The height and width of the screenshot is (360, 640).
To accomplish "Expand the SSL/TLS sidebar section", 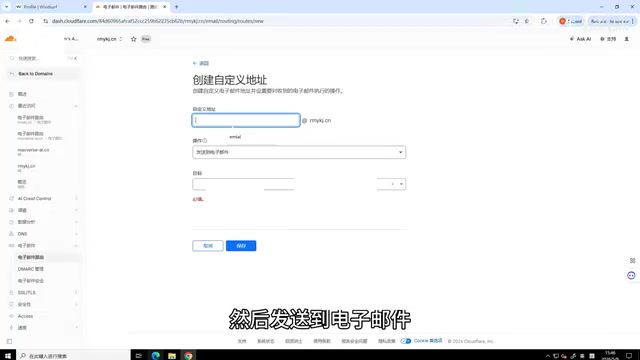I will tap(76, 293).
